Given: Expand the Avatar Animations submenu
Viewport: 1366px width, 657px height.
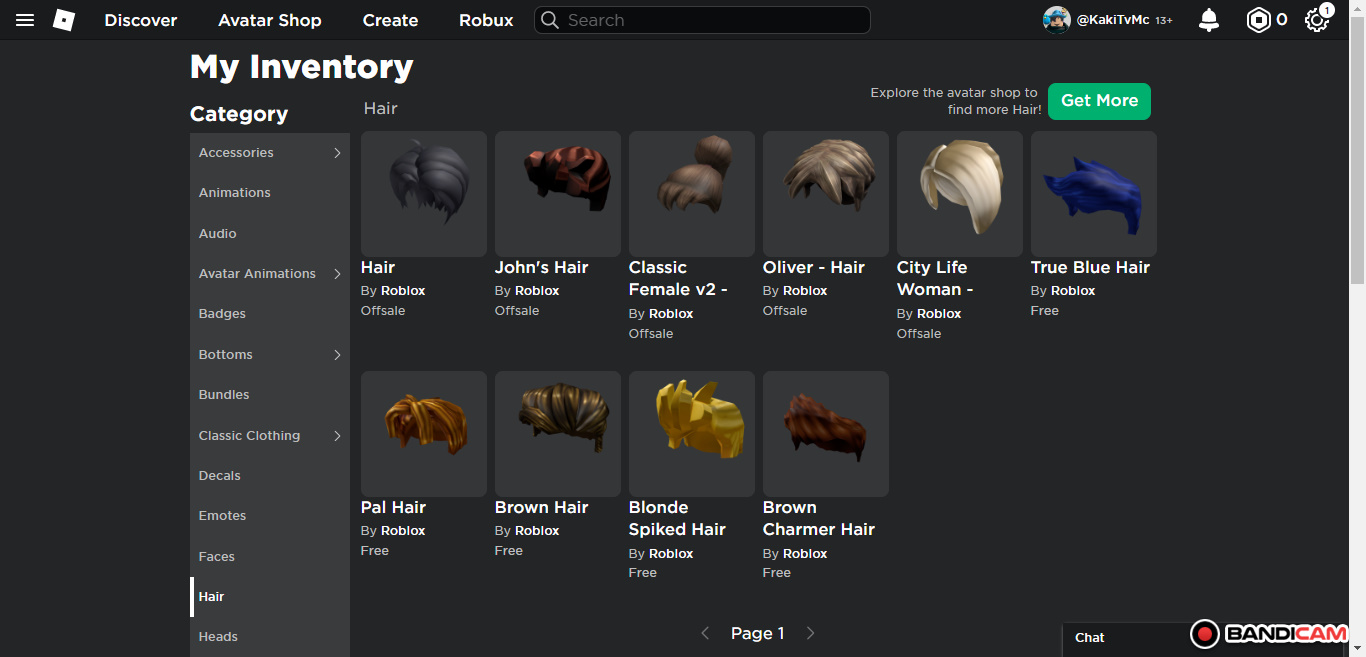Looking at the screenshot, I should click(337, 274).
